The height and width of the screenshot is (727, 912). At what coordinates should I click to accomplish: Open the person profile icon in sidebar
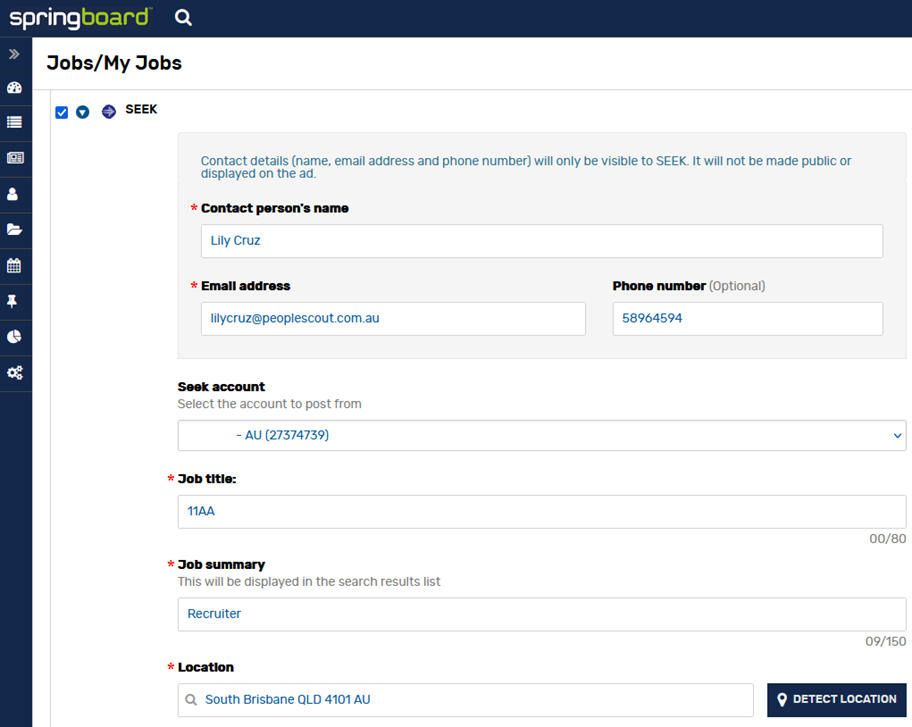pos(13,194)
